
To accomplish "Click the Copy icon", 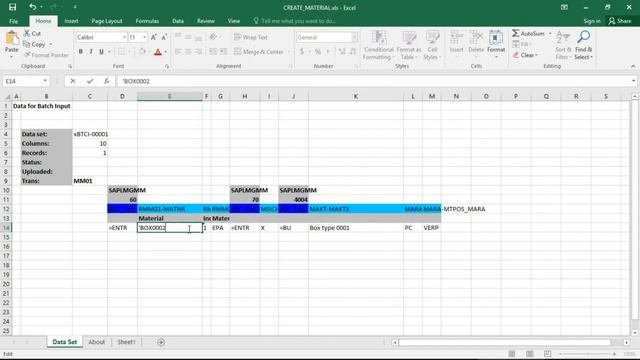I will click(x=27, y=44).
